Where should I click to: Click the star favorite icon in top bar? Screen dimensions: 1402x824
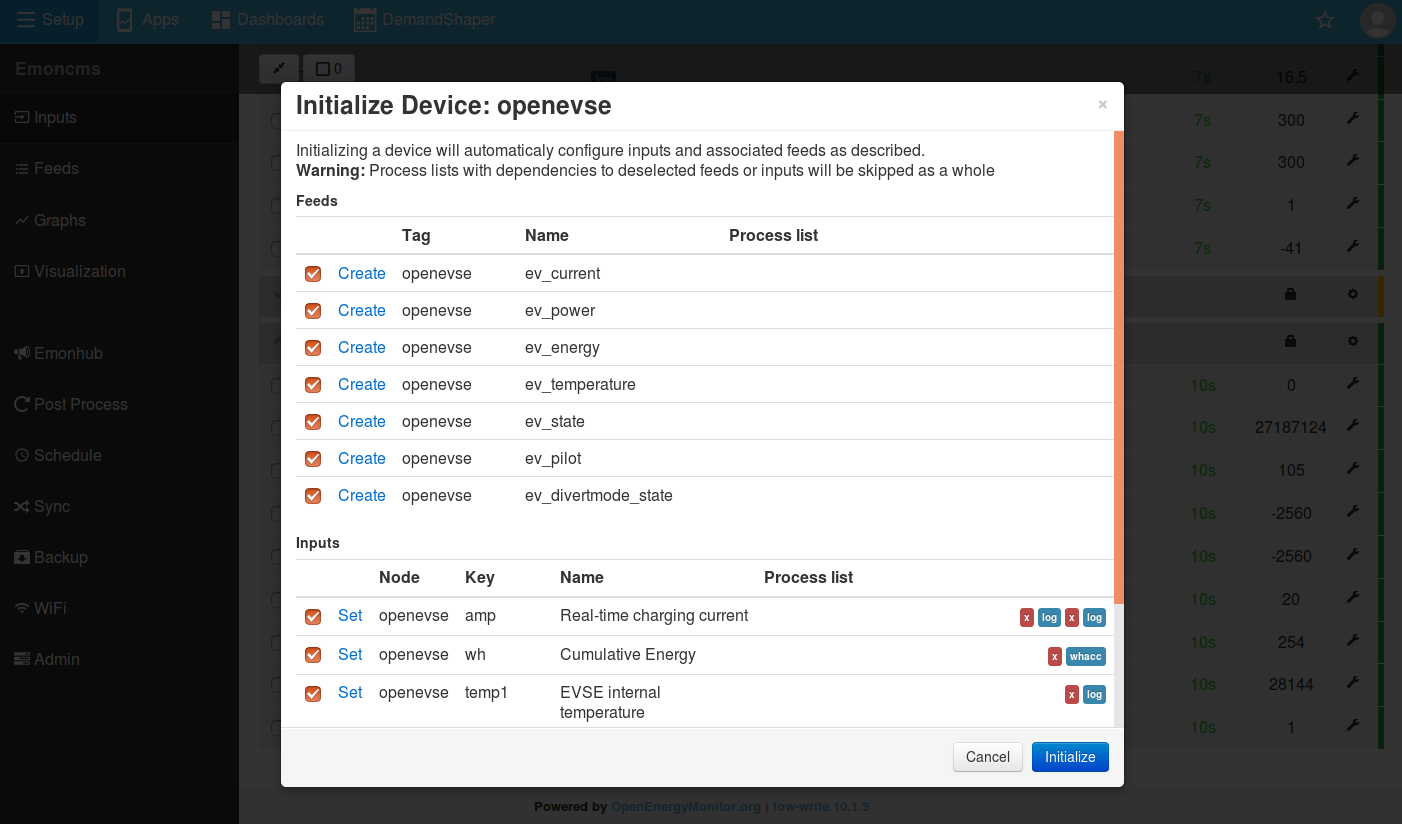point(1325,20)
